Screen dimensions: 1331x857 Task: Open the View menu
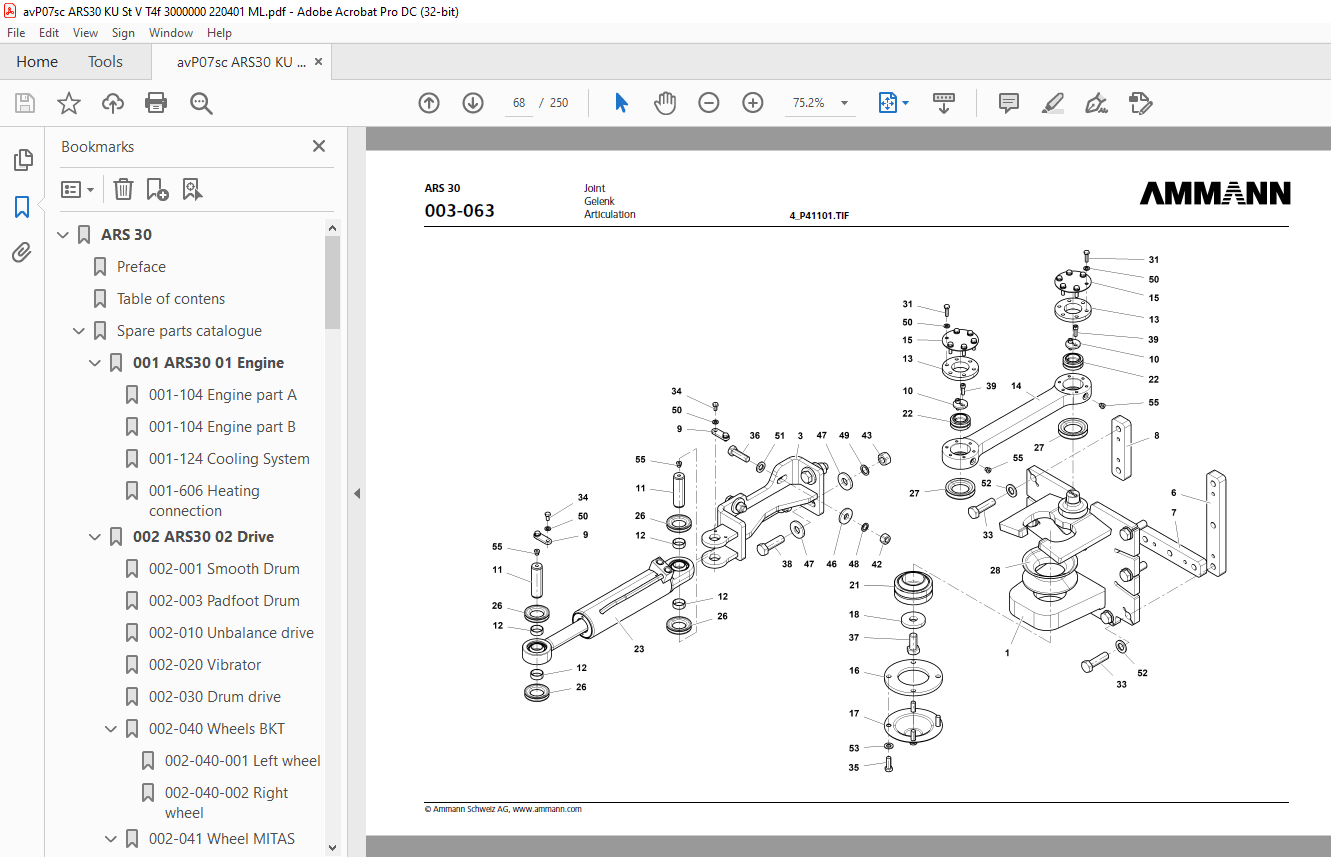[x=86, y=33]
